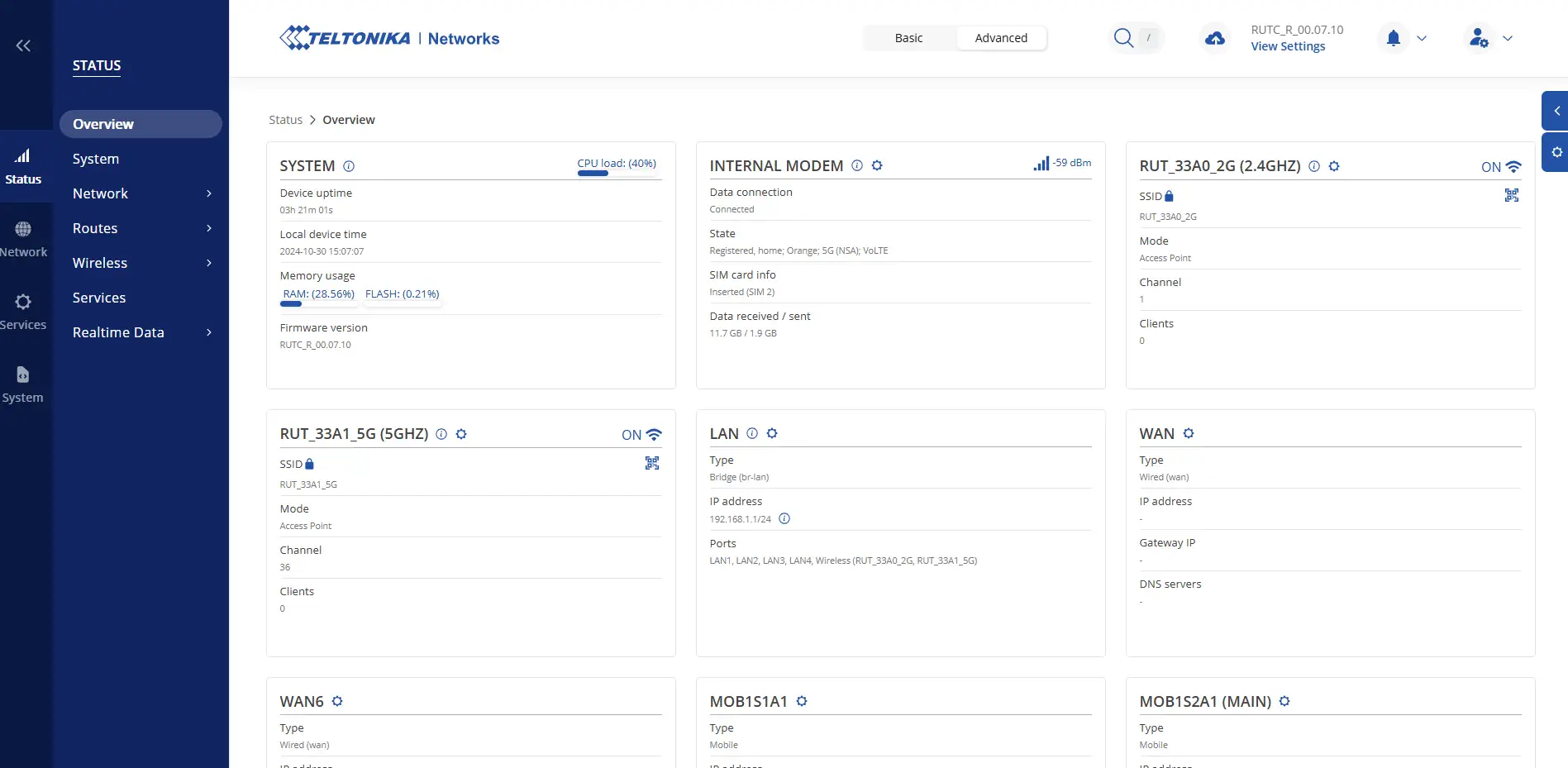1568x768 pixels.
Task: Show QR code for RUT_33A0_2G SSID
Action: 1511,195
